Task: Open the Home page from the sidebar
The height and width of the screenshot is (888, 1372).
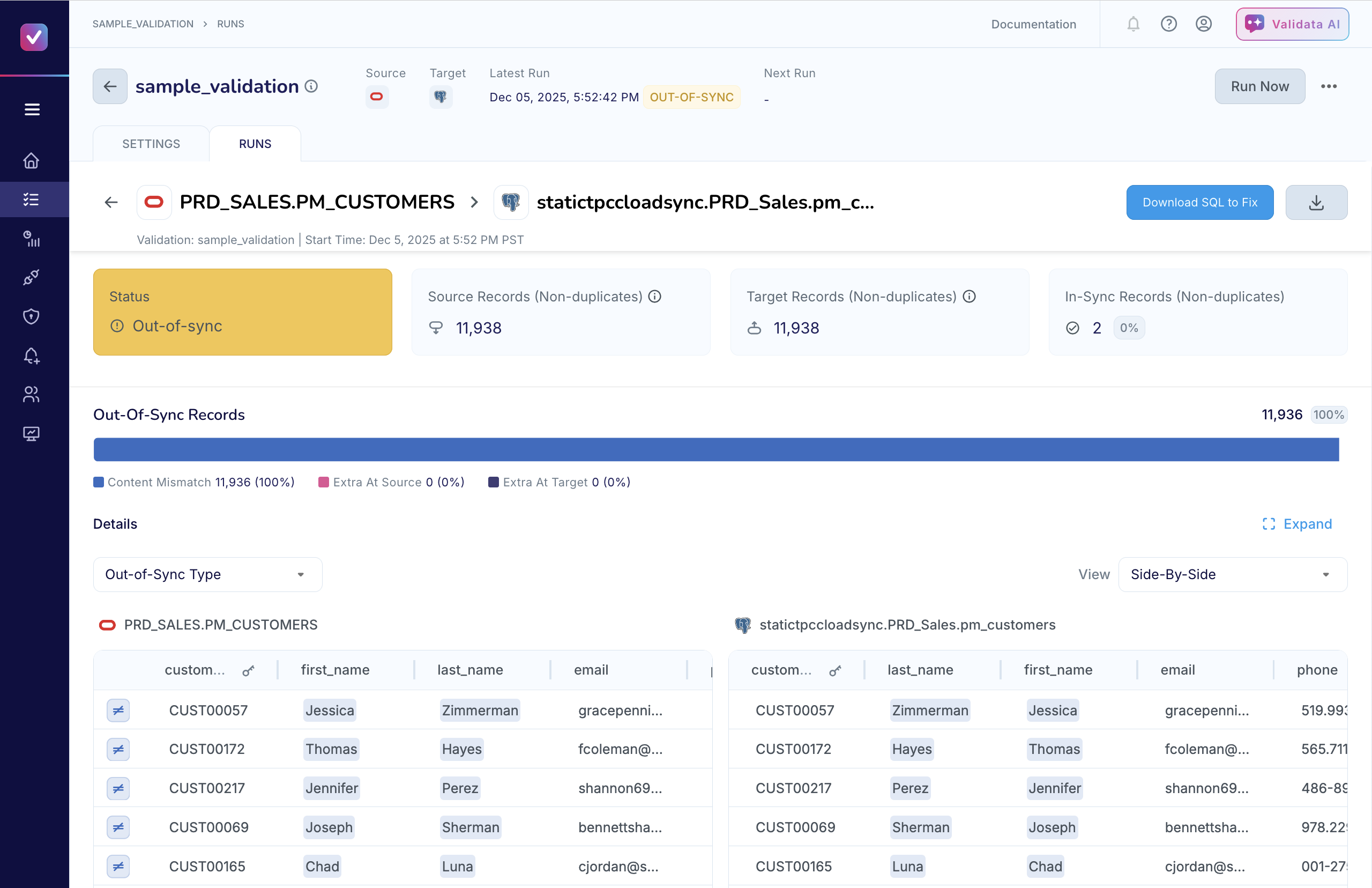Action: [x=32, y=160]
